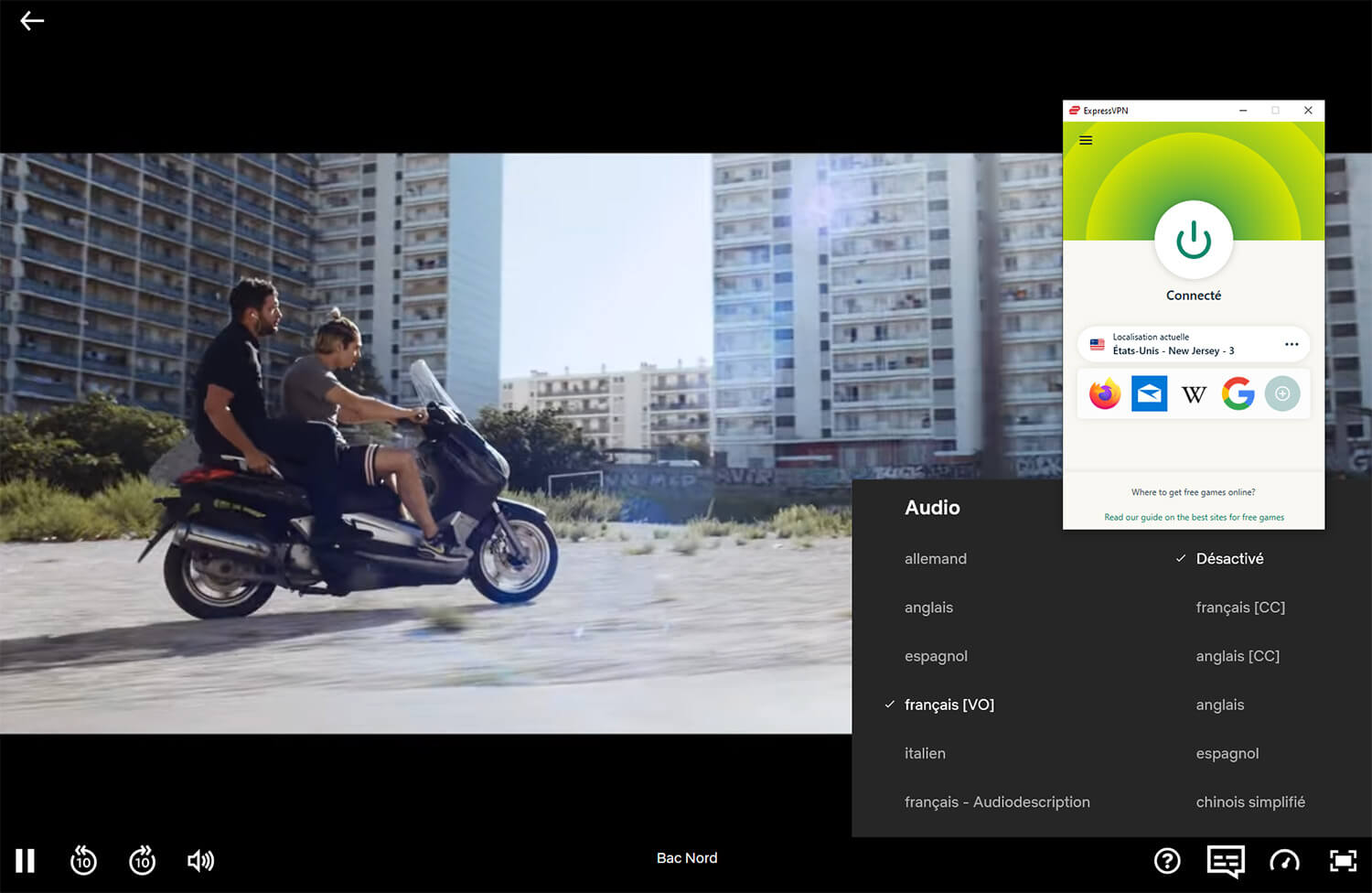Viewport: 1372px width, 893px height.
Task: Pause the Bac Nord playback
Action: (x=26, y=860)
